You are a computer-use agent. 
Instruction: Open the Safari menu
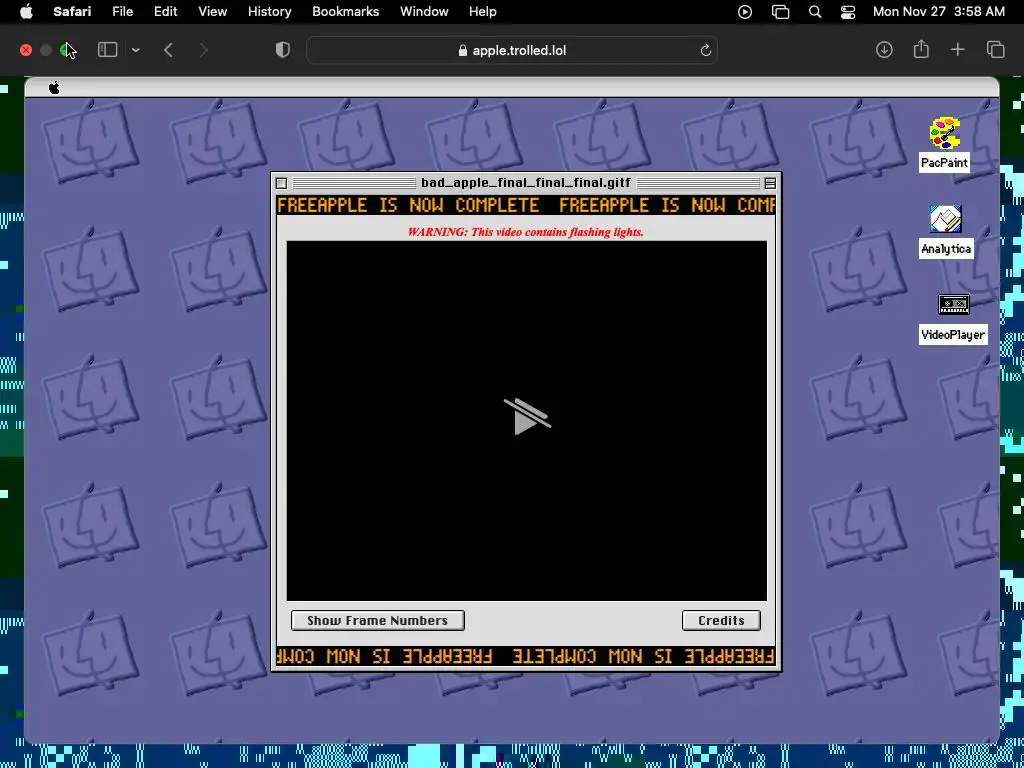pos(72,12)
